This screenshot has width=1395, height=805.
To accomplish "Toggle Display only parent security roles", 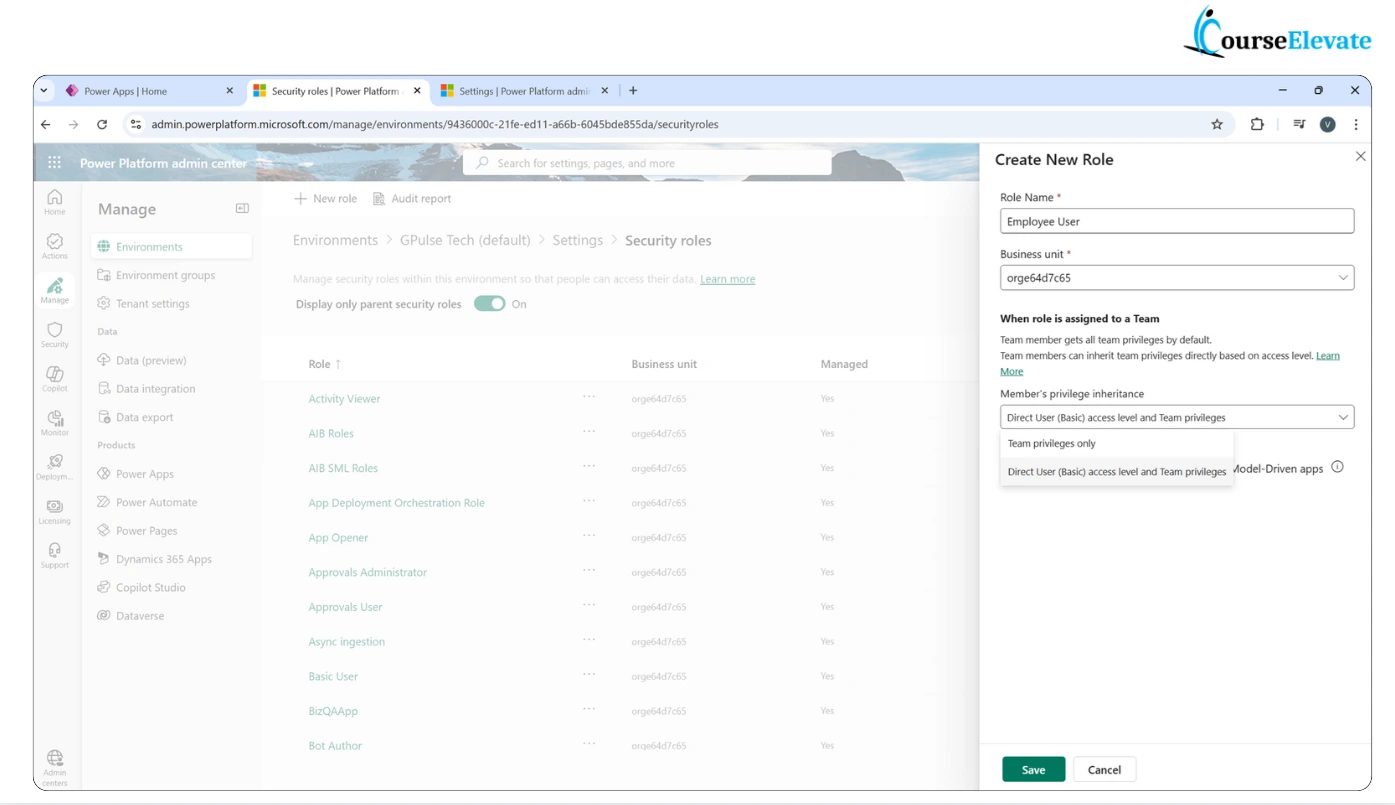I will point(489,304).
